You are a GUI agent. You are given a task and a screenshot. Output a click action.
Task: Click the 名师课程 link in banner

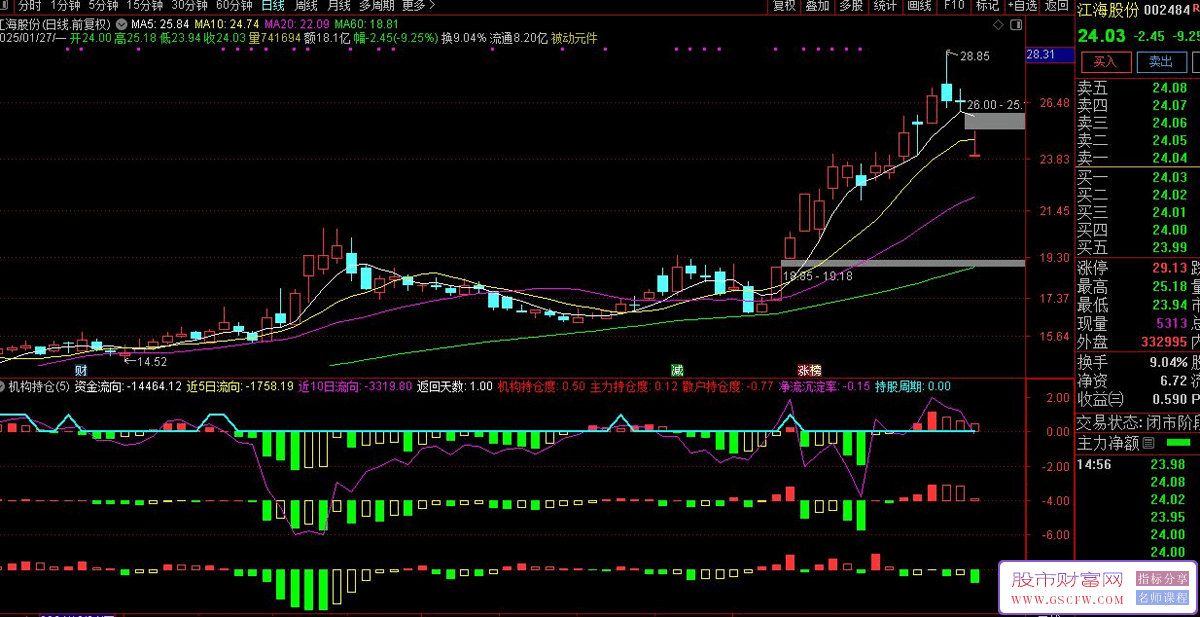[1163, 597]
